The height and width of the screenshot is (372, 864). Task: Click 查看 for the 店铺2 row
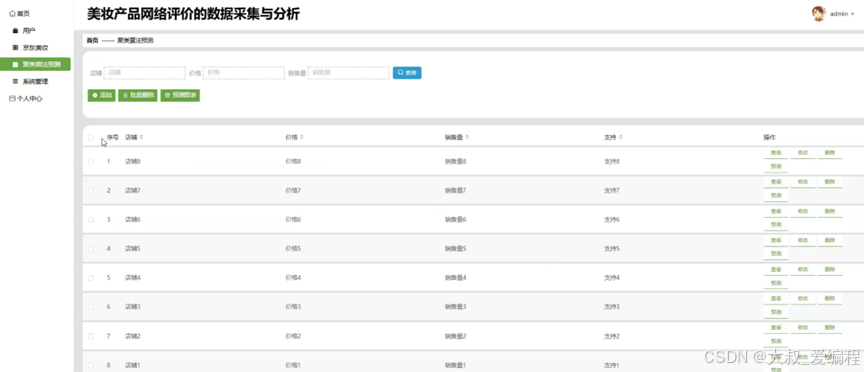pyautogui.click(x=776, y=328)
